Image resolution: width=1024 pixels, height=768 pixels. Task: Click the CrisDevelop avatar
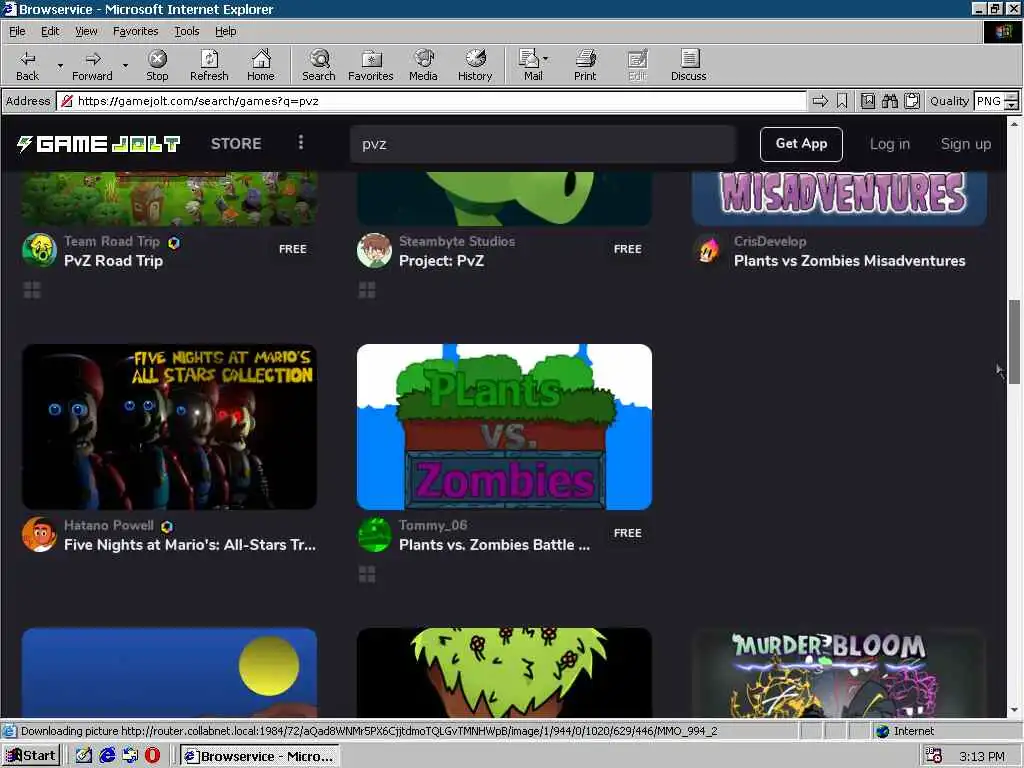point(709,250)
